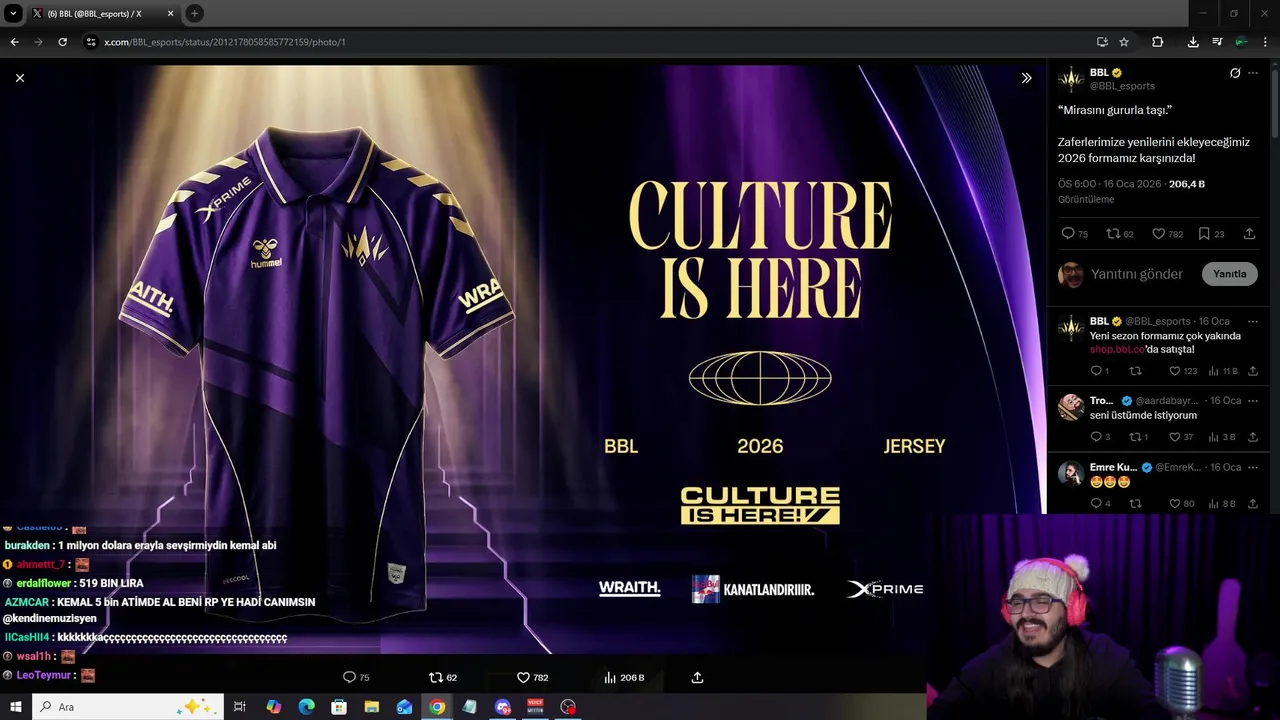
Task: Click the browser back arrow
Action: (x=14, y=42)
